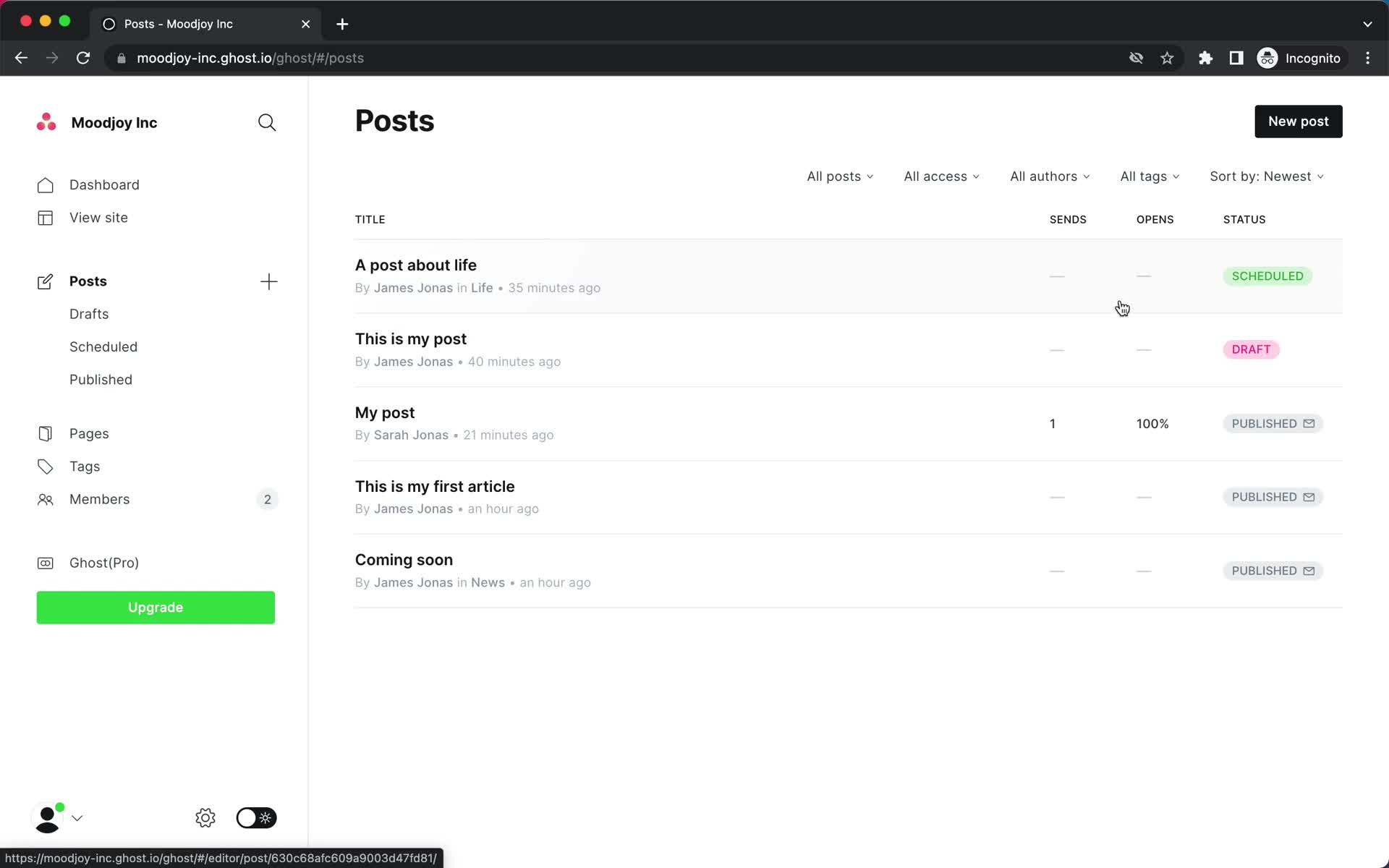1389x868 pixels.
Task: Select Published under Posts
Action: [x=101, y=380]
